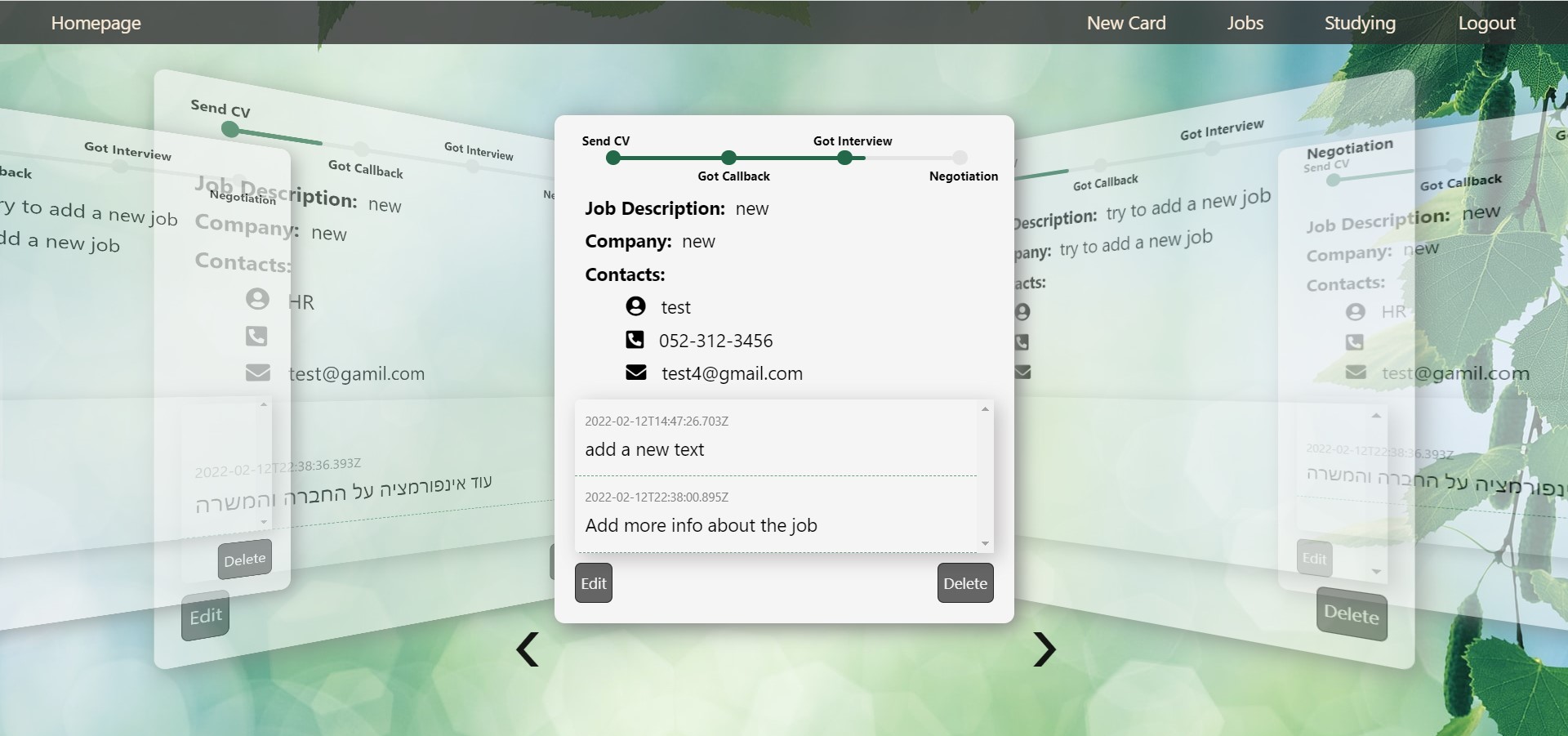Click the note 'add a new text'
Screen dimensions: 1568x736
(644, 449)
